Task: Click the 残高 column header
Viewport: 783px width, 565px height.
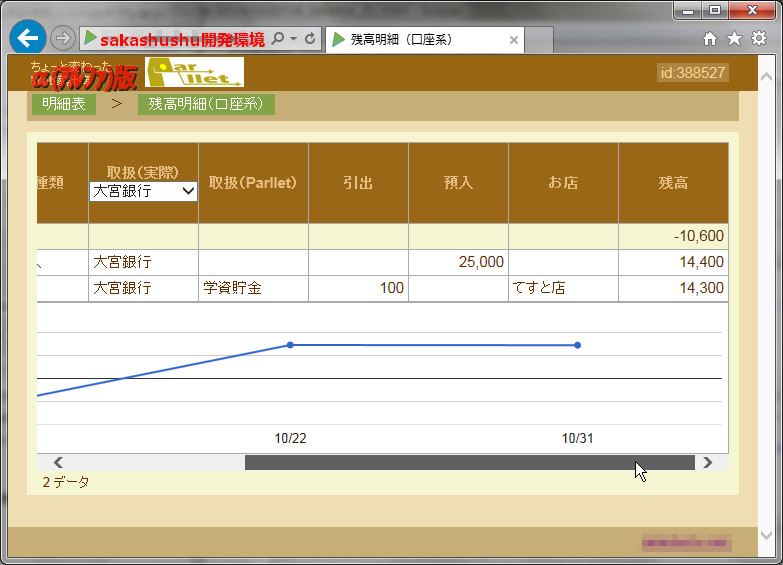Action: click(x=673, y=183)
